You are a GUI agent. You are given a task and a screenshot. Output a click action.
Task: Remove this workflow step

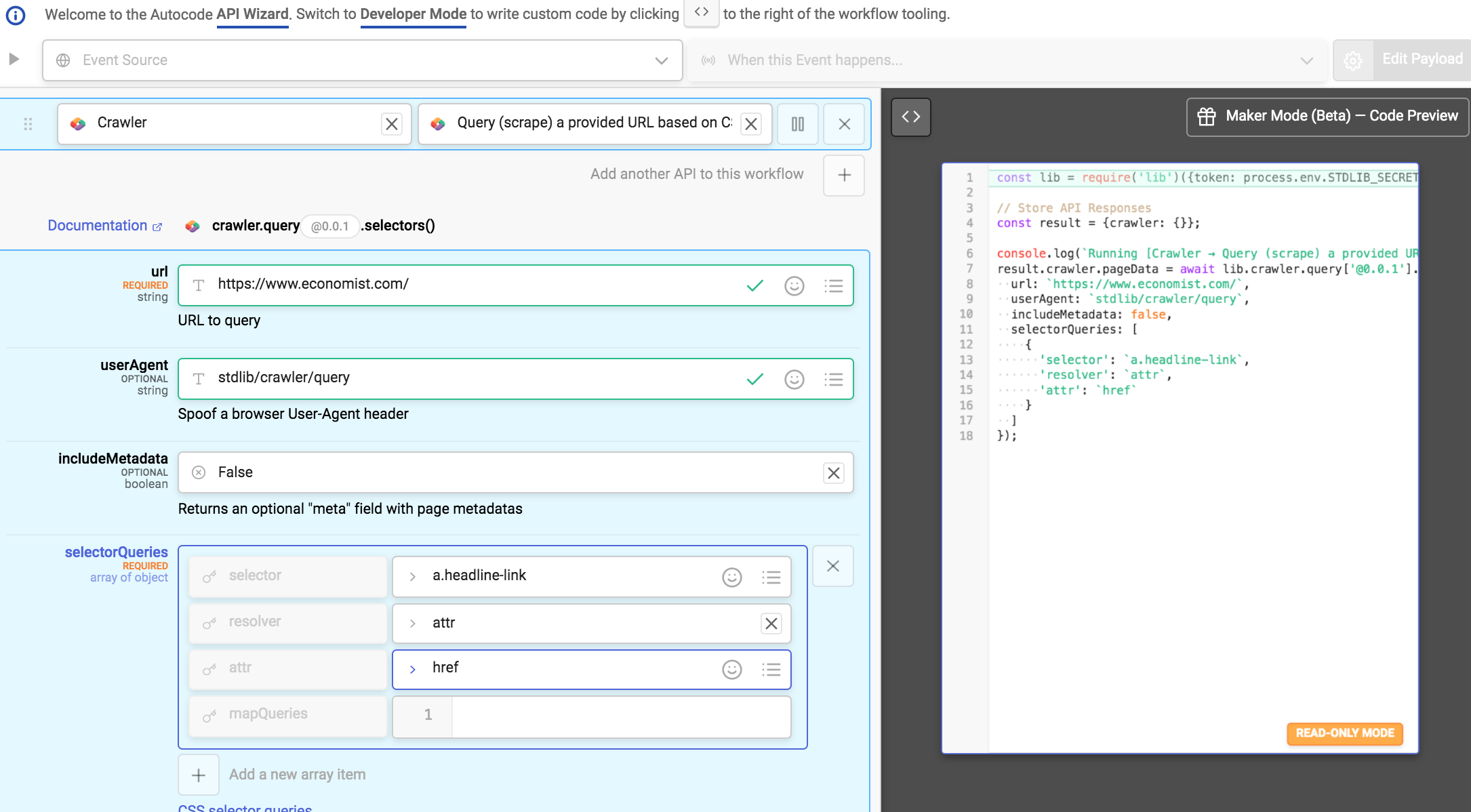(844, 124)
